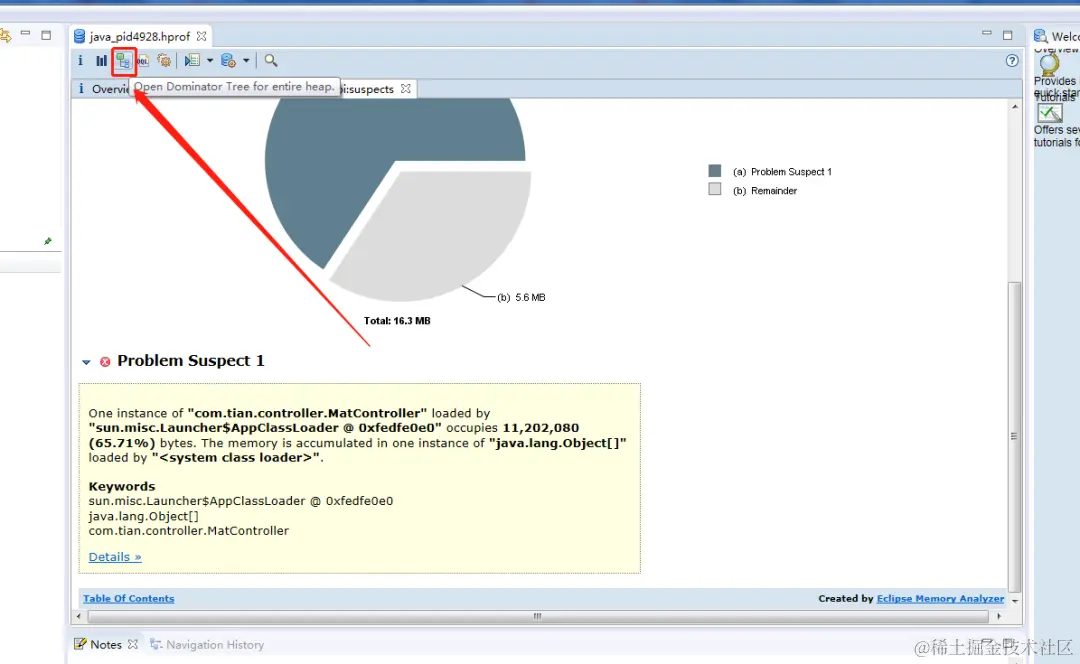Open the OQL query editor icon
1080x664 pixels.
(x=143, y=61)
